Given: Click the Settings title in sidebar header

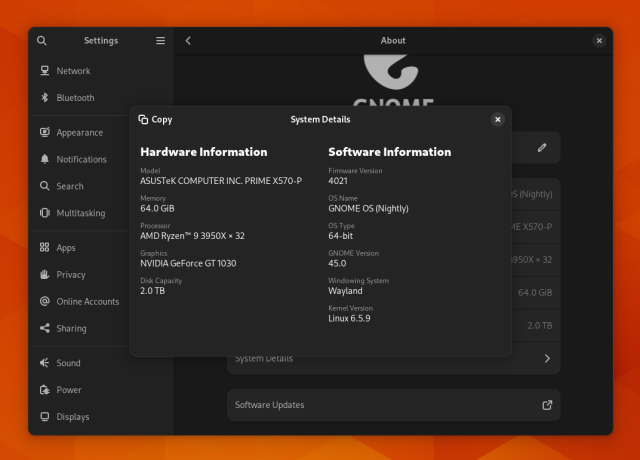Looking at the screenshot, I should pyautogui.click(x=101, y=40).
